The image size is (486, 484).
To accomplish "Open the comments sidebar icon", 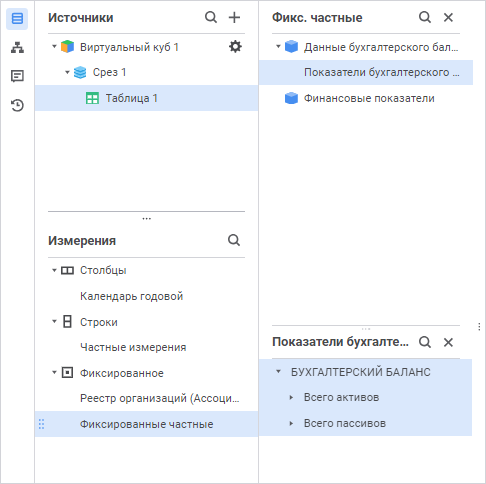I will pyautogui.click(x=17, y=76).
